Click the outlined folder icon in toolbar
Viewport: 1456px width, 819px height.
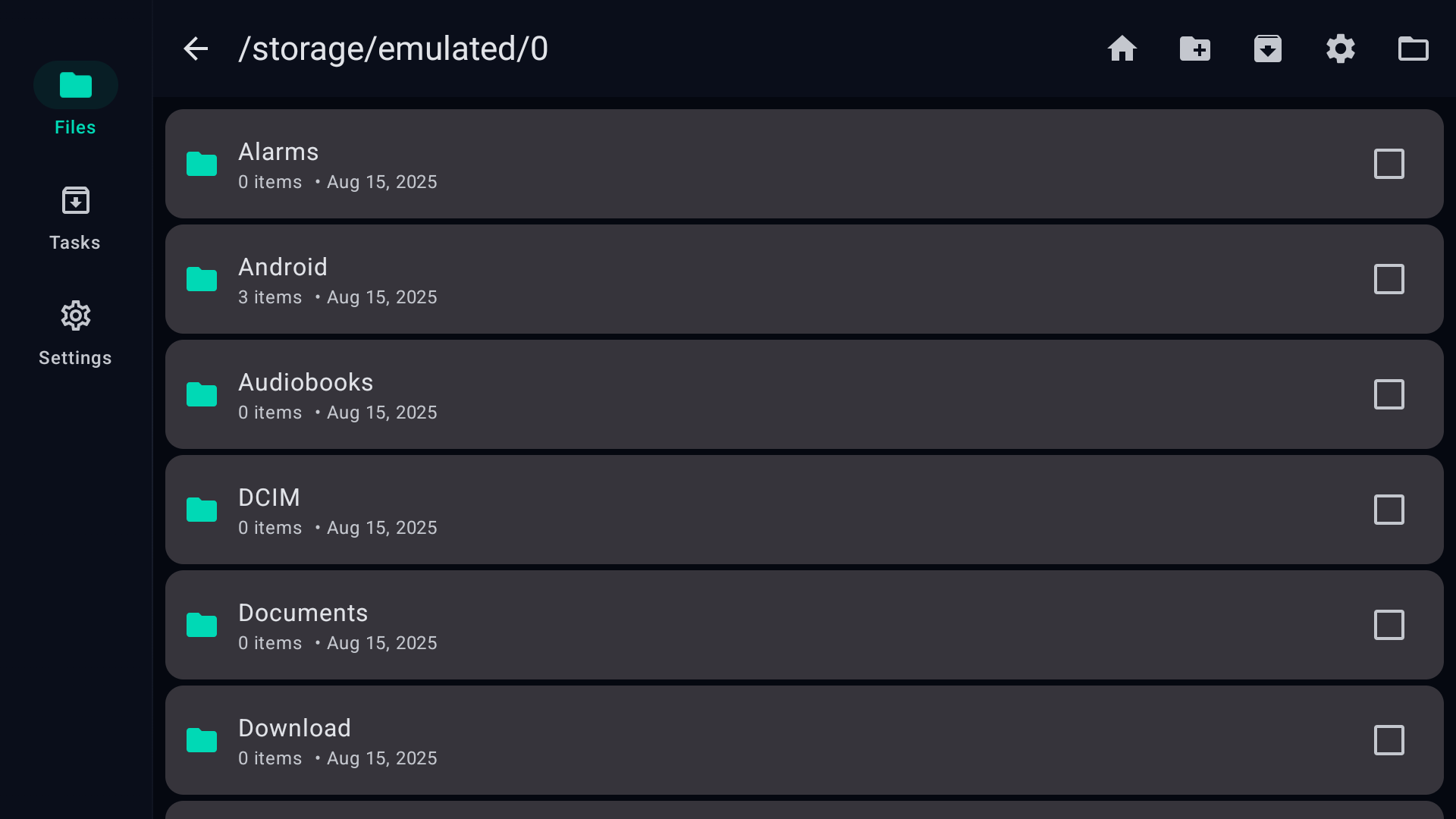point(1413,49)
